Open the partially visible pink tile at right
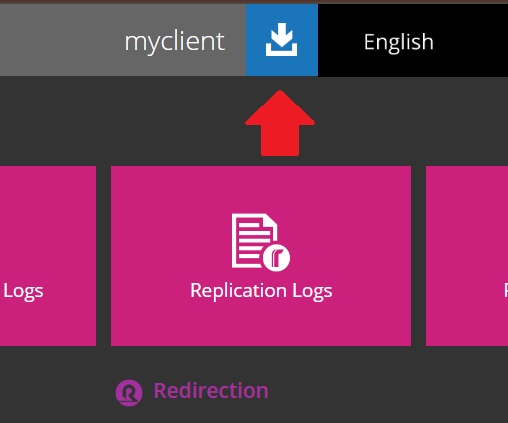The image size is (508, 423). (467, 256)
